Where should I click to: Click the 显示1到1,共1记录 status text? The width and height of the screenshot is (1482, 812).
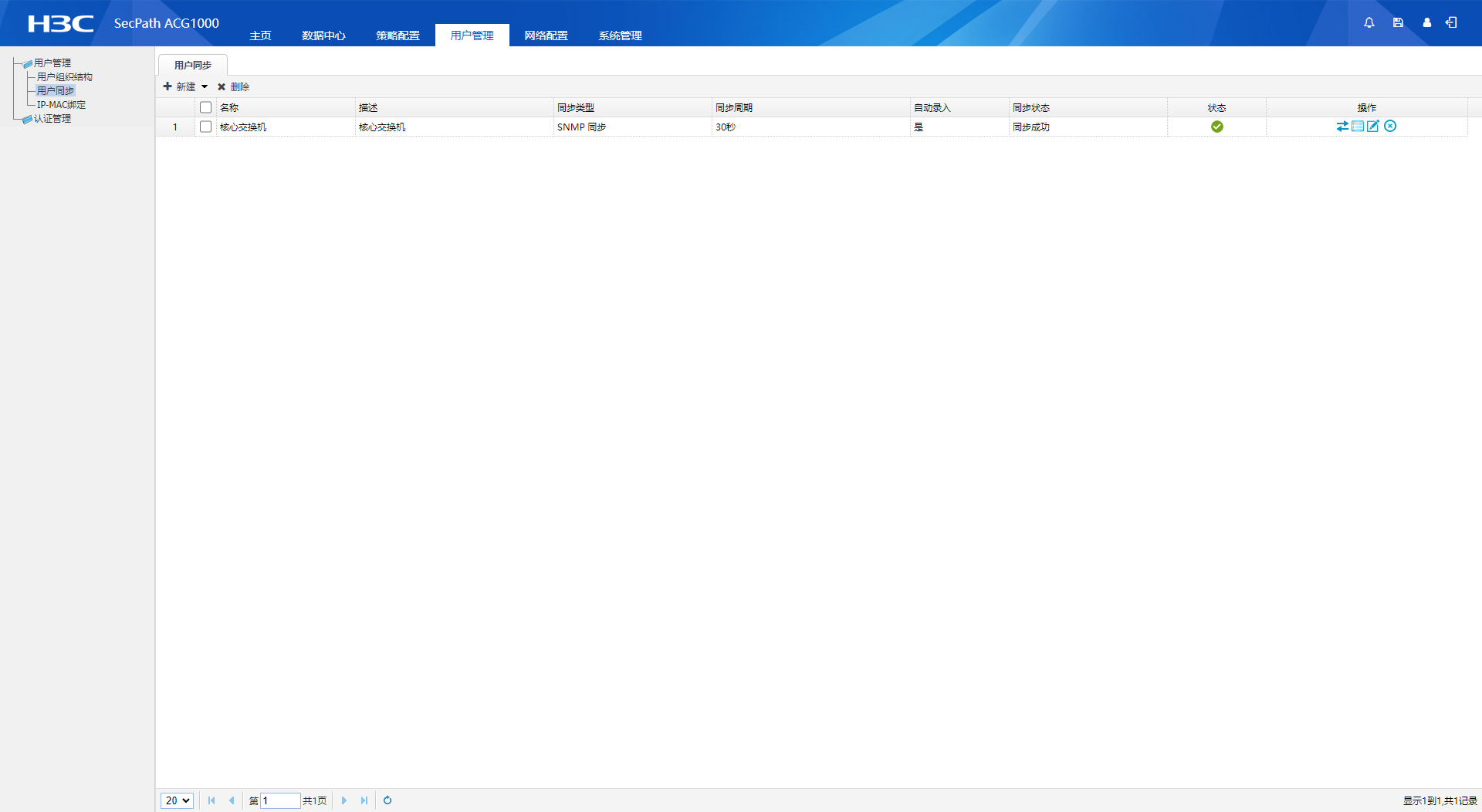pos(1440,801)
